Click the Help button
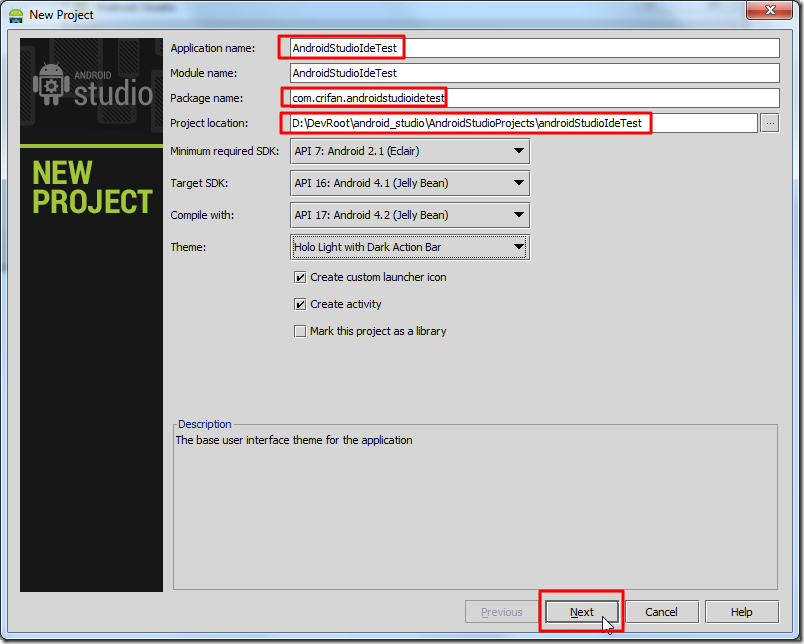 (x=741, y=612)
